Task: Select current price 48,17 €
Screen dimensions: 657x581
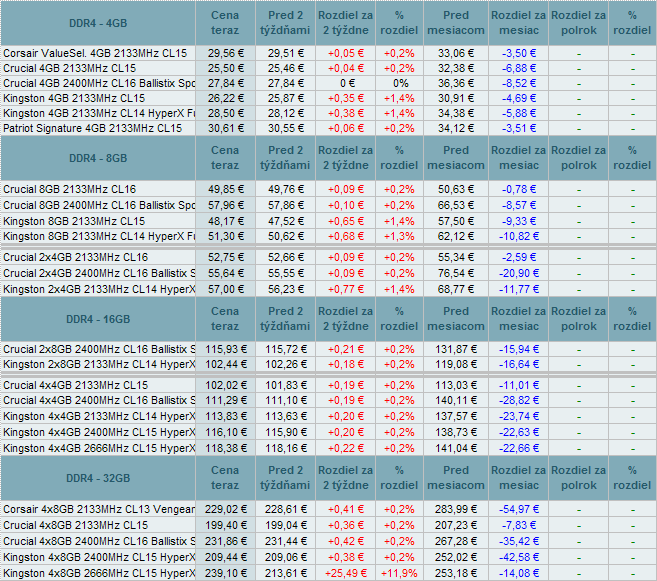Action: click(225, 221)
